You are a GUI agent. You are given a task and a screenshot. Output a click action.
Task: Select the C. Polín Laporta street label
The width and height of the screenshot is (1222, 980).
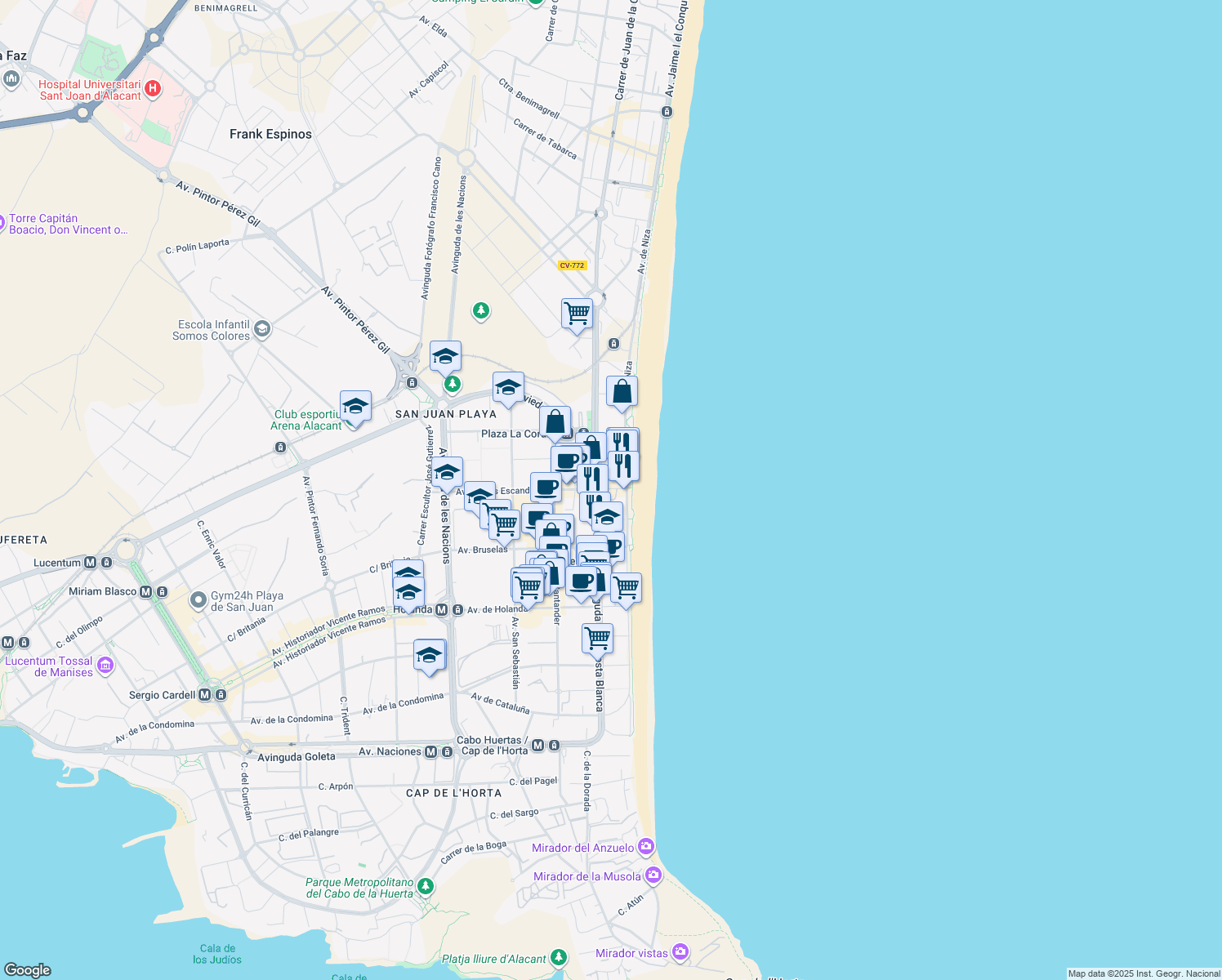coord(198,246)
